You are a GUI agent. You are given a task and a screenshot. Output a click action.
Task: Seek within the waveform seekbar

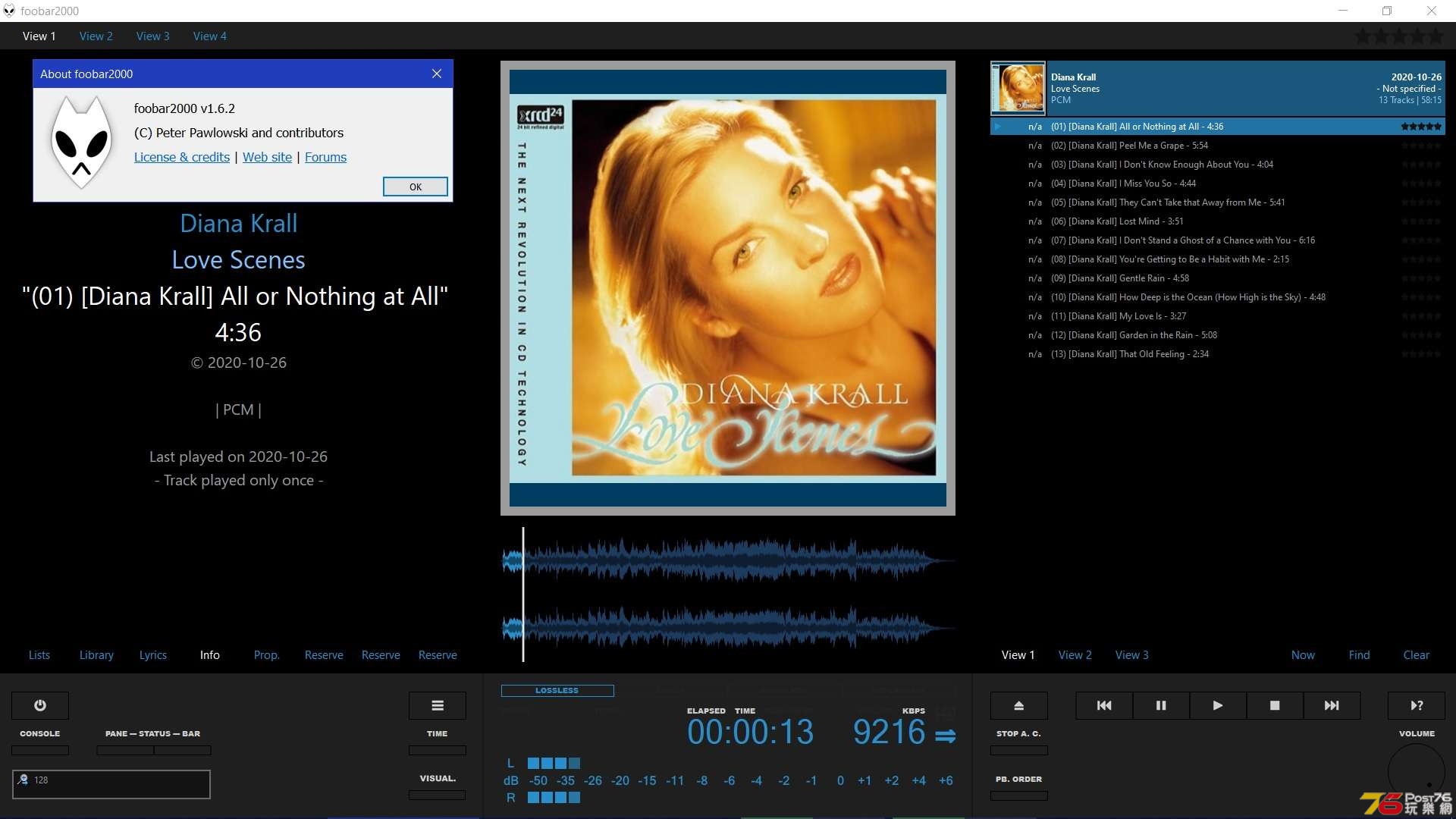pyautogui.click(x=728, y=595)
